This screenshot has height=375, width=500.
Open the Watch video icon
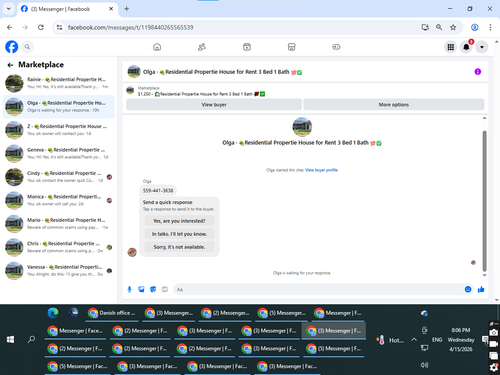(x=247, y=47)
